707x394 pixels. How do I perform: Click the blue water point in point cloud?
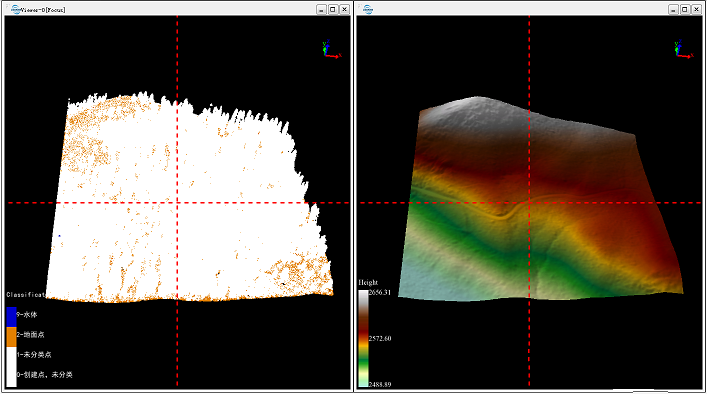tap(60, 236)
